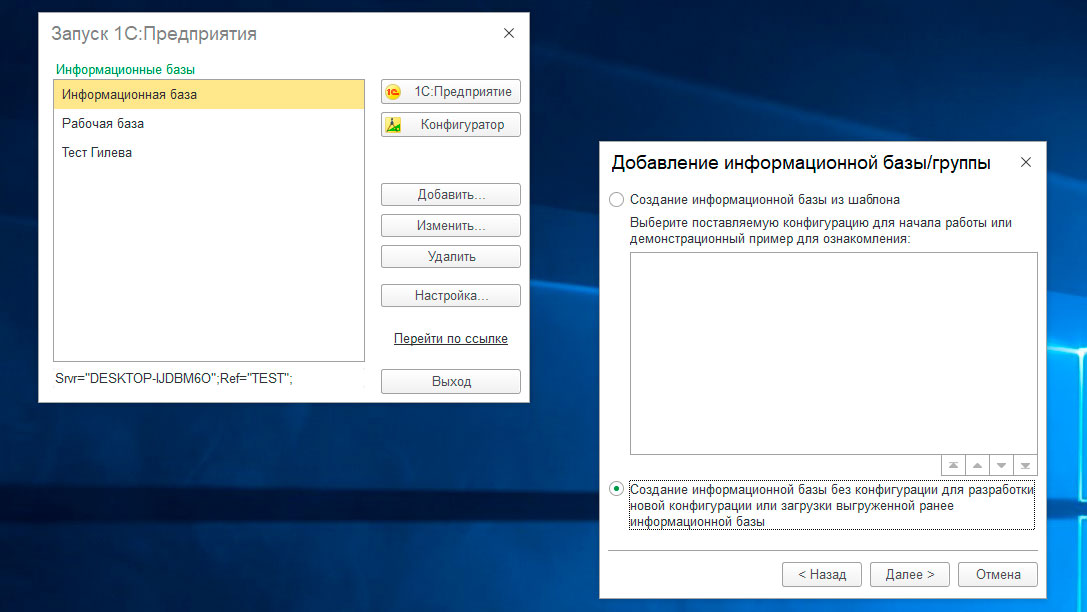Click the Выход button
Viewport: 1087px width, 612px height.
tap(451, 381)
